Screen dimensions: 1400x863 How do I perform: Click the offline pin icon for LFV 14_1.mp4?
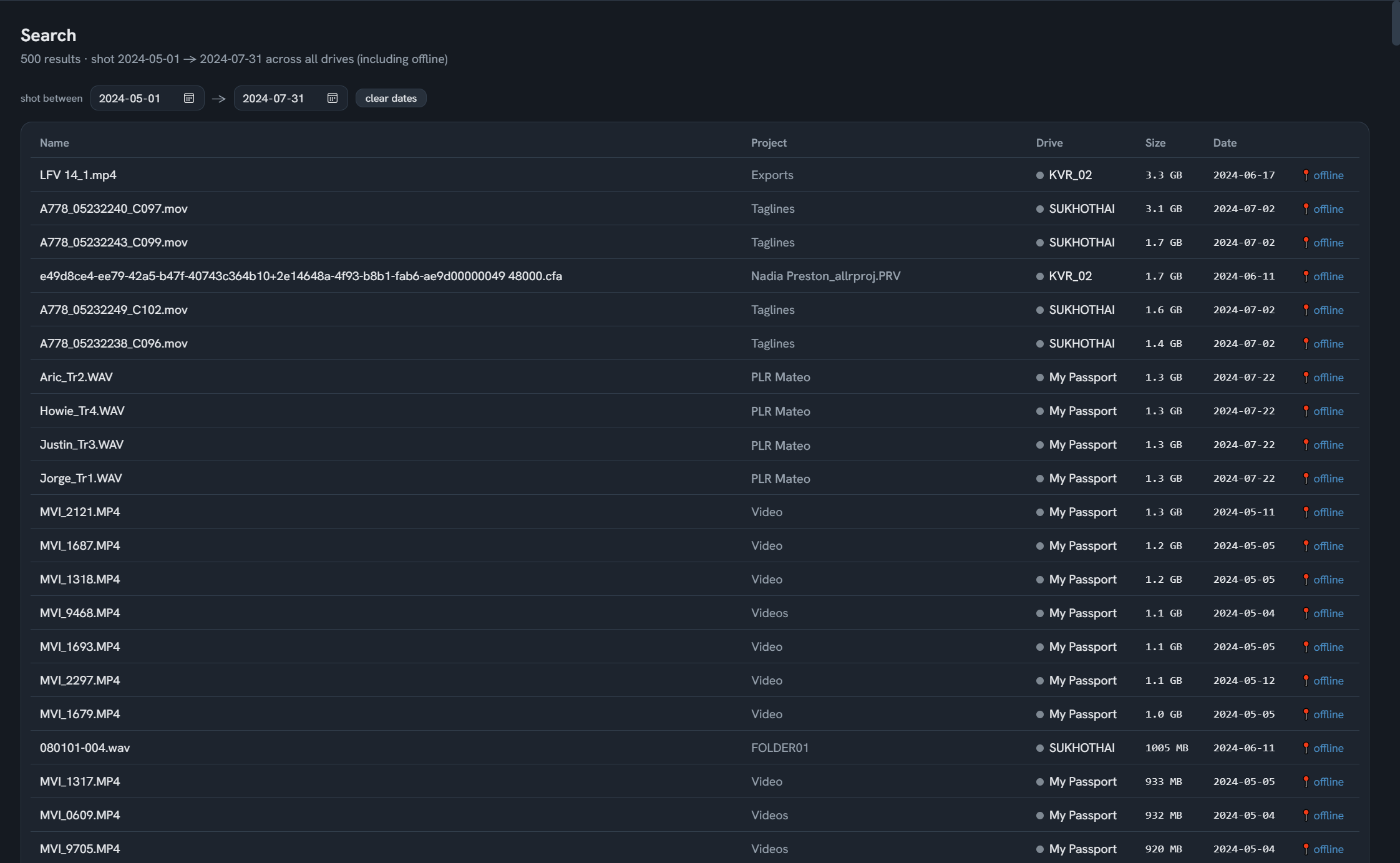(x=1306, y=175)
